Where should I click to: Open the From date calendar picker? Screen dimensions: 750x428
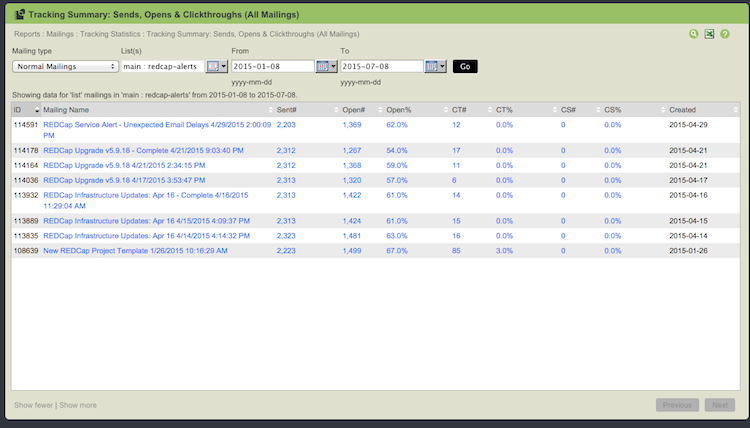[x=327, y=66]
